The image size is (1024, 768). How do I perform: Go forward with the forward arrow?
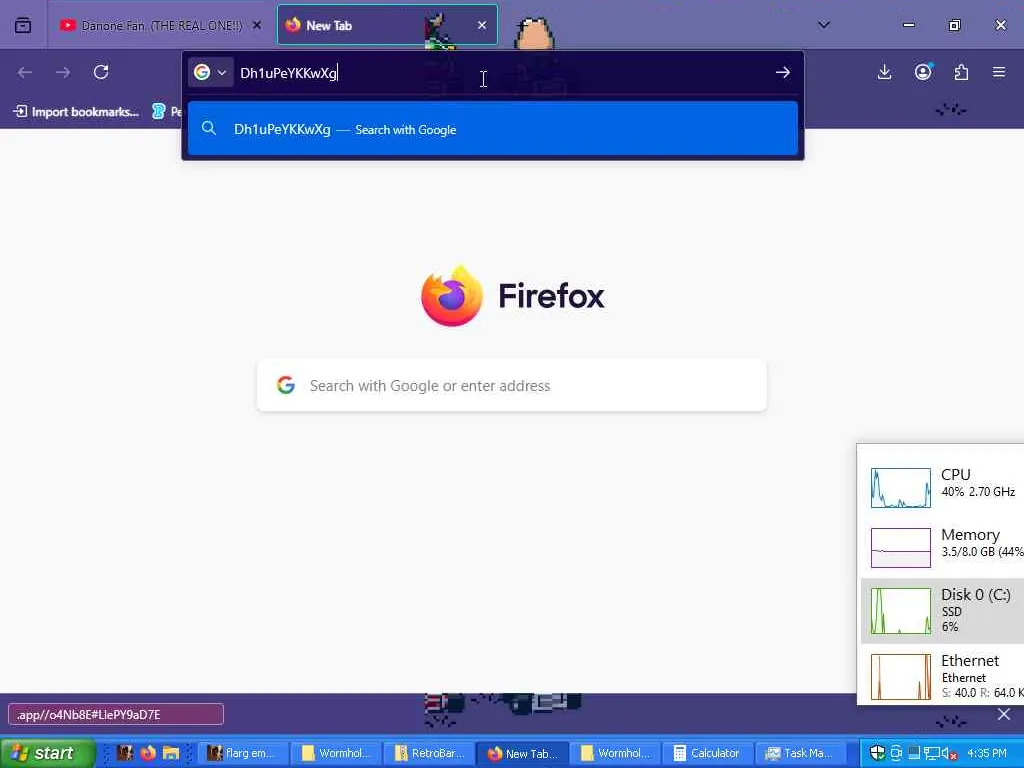pyautogui.click(x=63, y=72)
